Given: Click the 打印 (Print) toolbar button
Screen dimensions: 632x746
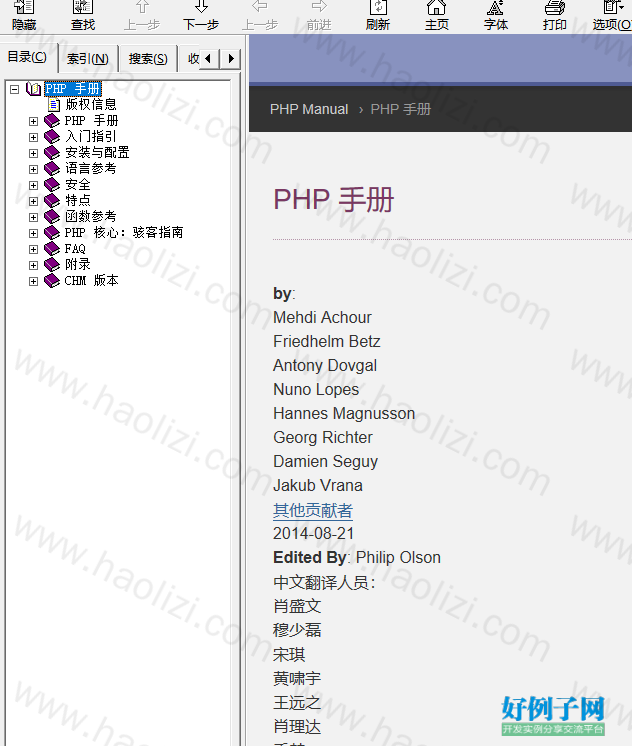Looking at the screenshot, I should (x=555, y=15).
